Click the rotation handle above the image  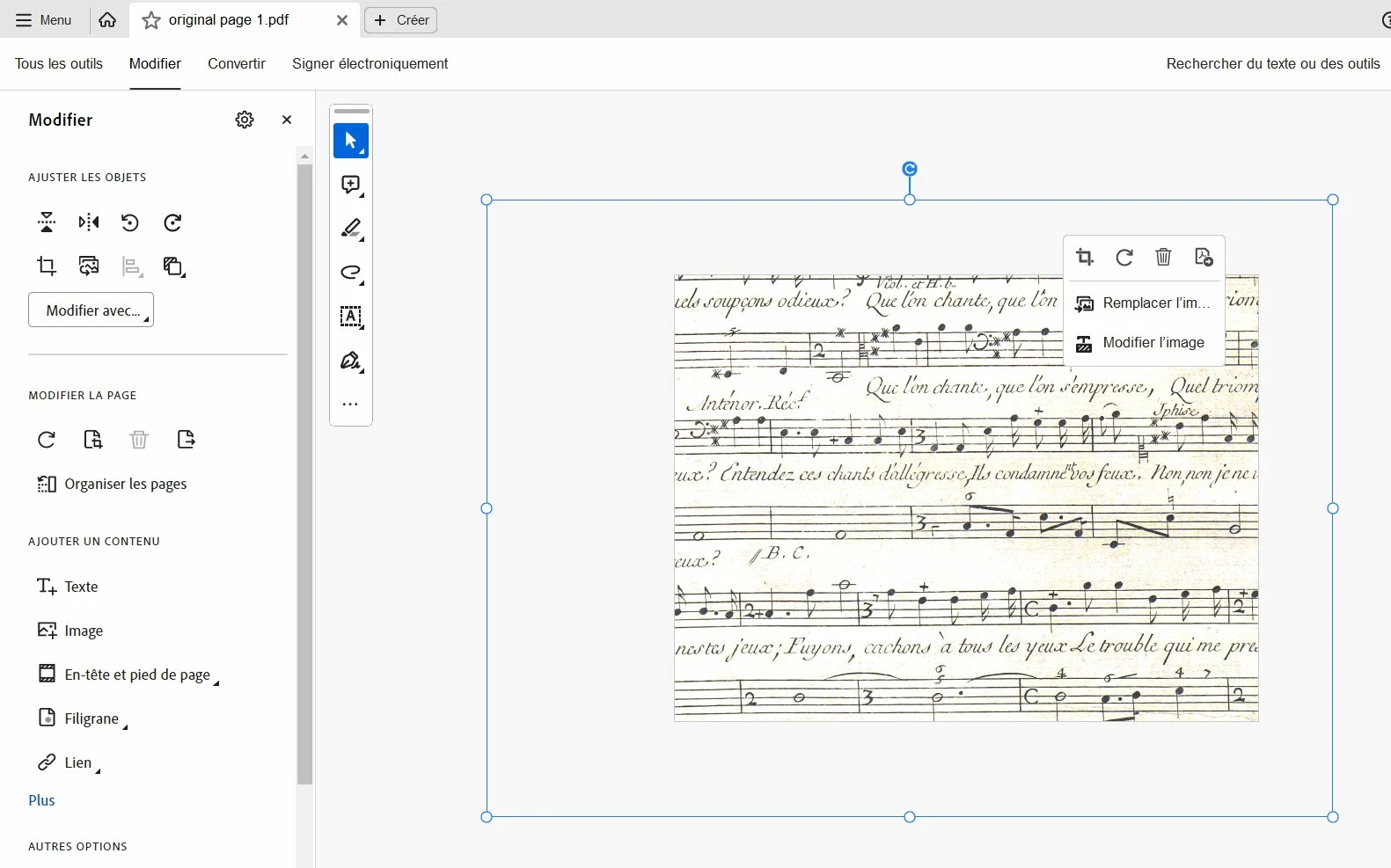910,169
